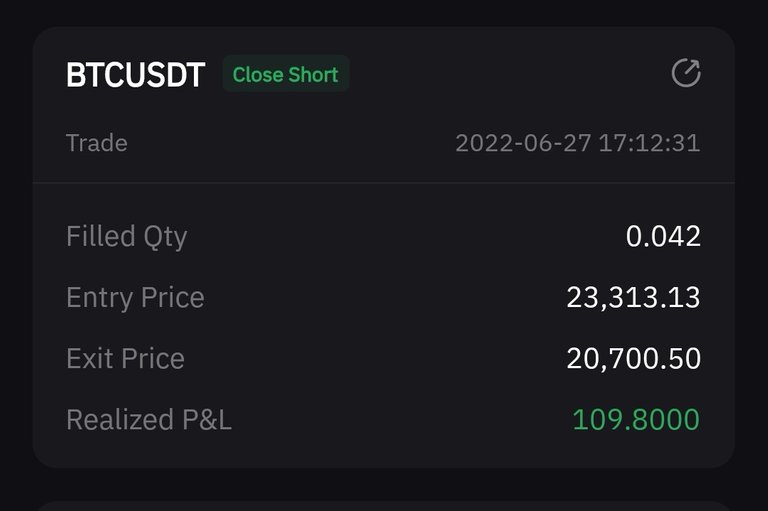This screenshot has width=768, height=511.
Task: Open the BTCUSDT symbol title
Action: [135, 75]
